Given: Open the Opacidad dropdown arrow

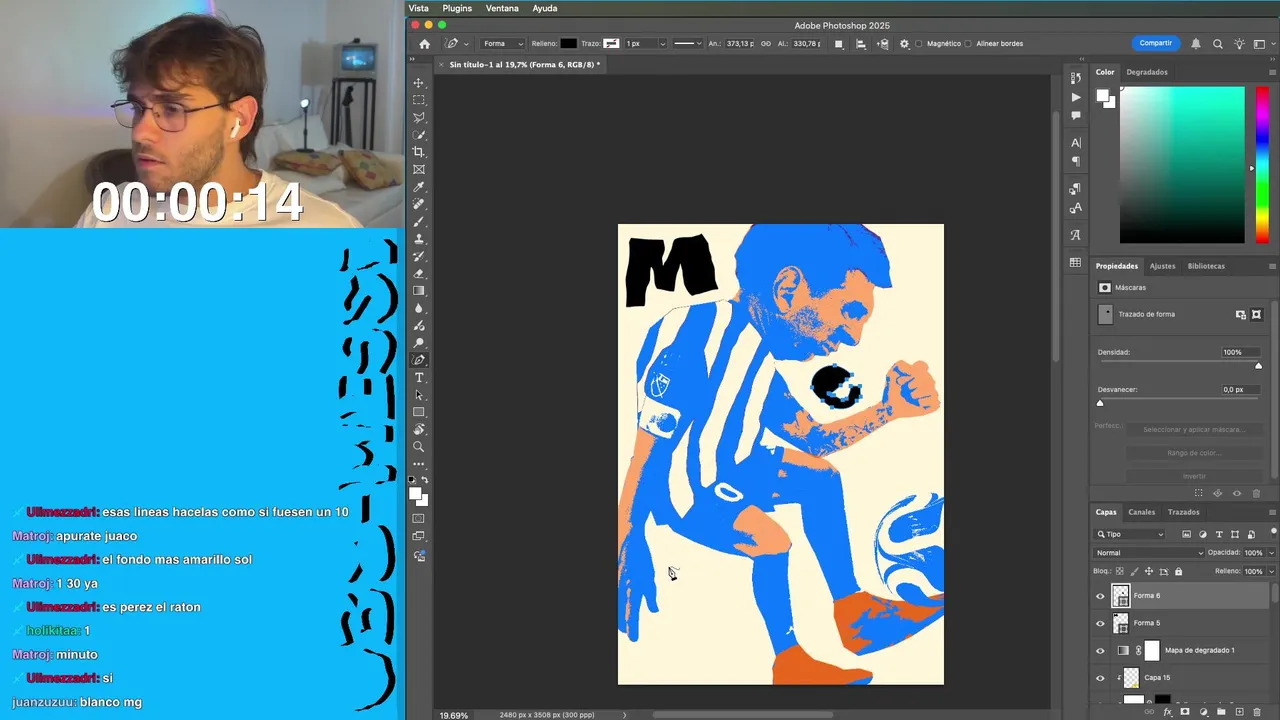Looking at the screenshot, I should 1272,553.
